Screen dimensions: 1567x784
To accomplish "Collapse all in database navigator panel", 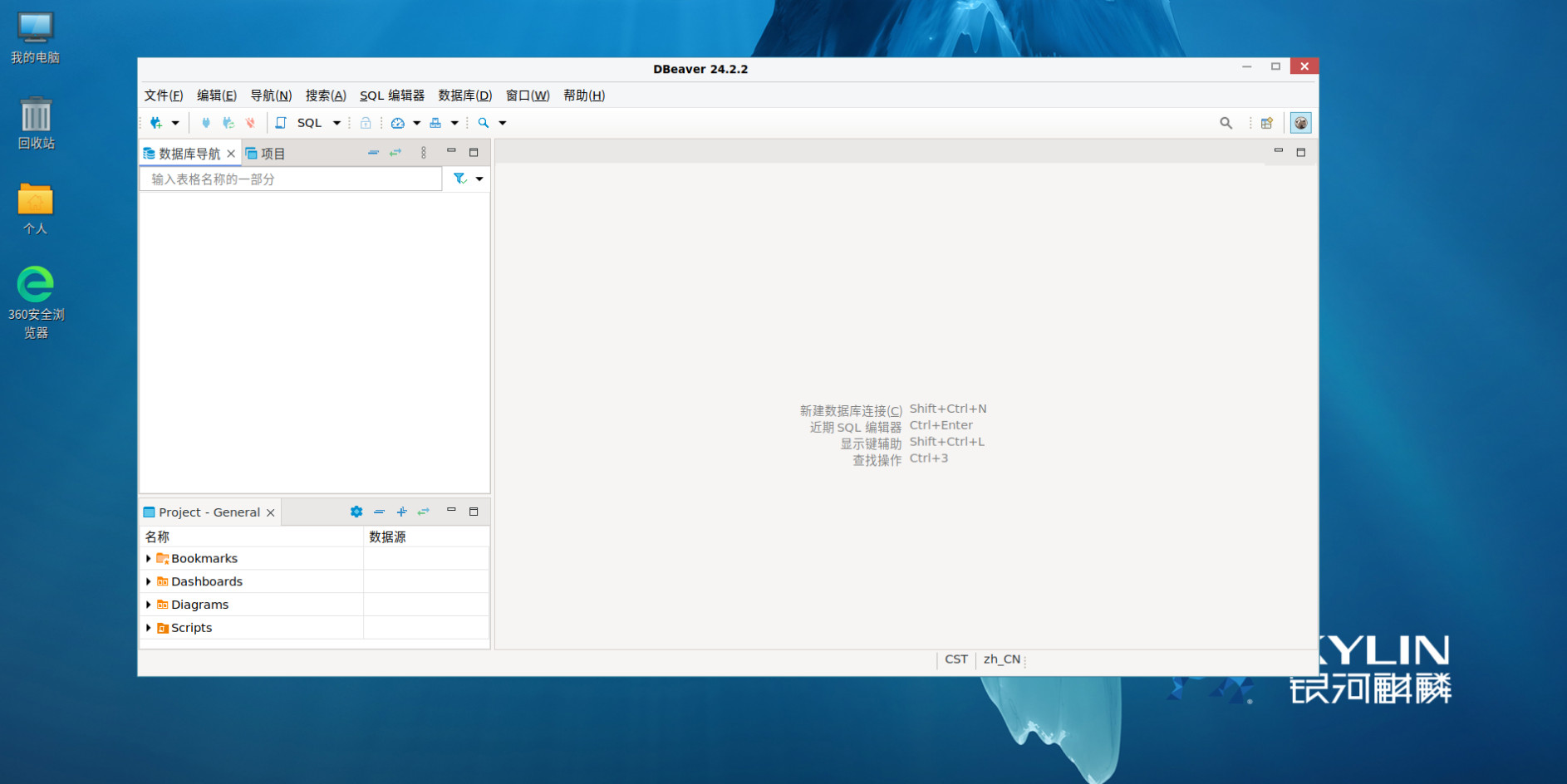I will click(x=373, y=153).
